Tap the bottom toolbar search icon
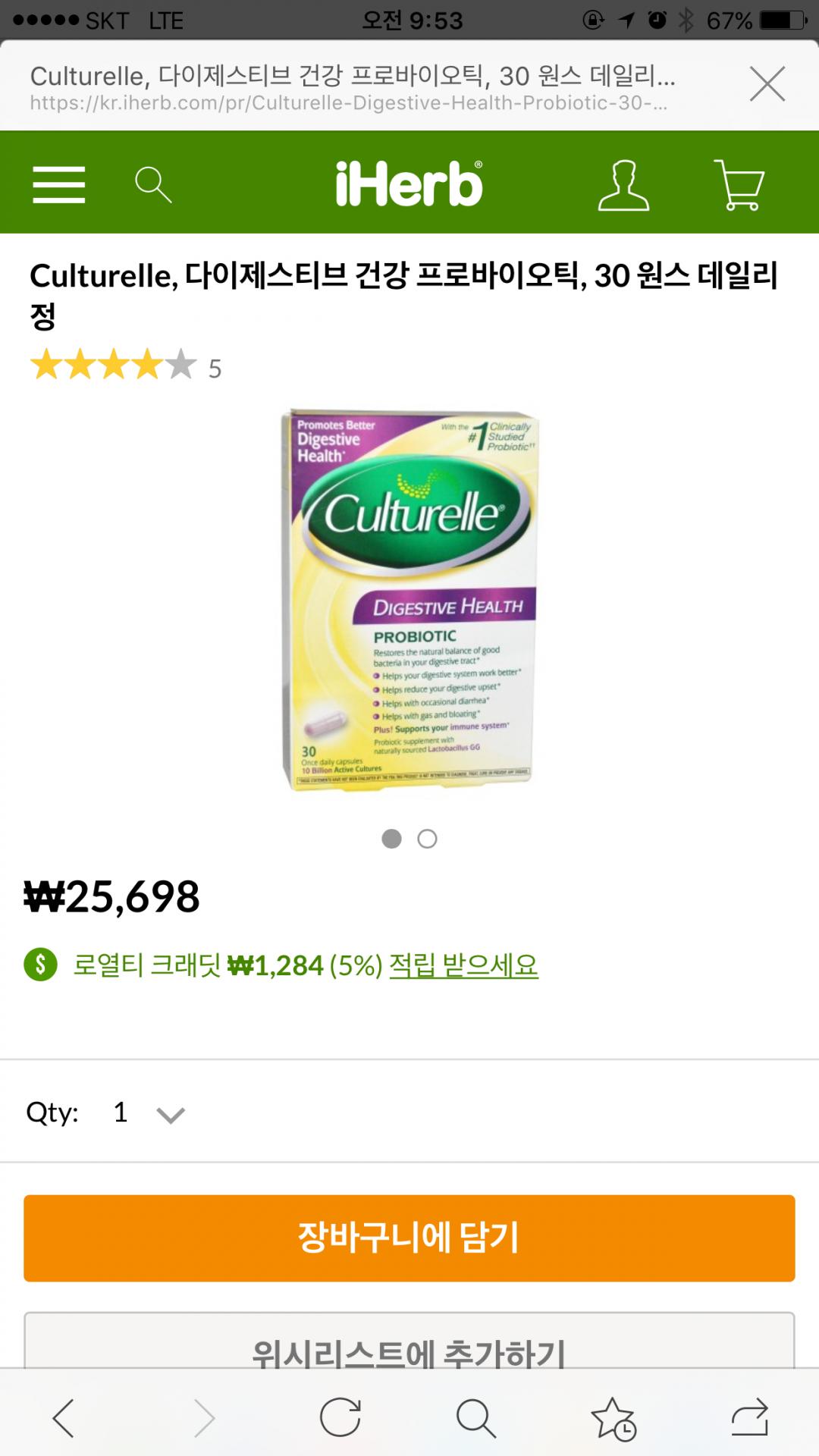Image resolution: width=819 pixels, height=1456 pixels. click(x=476, y=1417)
